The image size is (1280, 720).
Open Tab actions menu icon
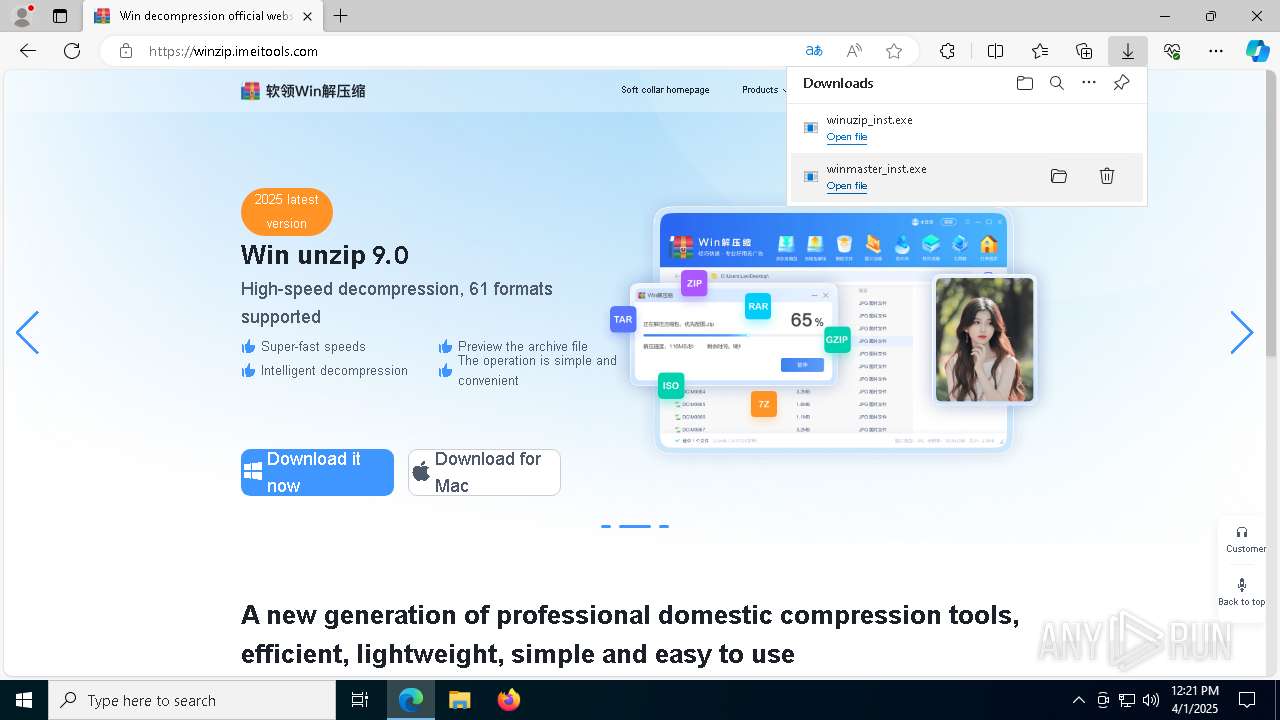(60, 16)
